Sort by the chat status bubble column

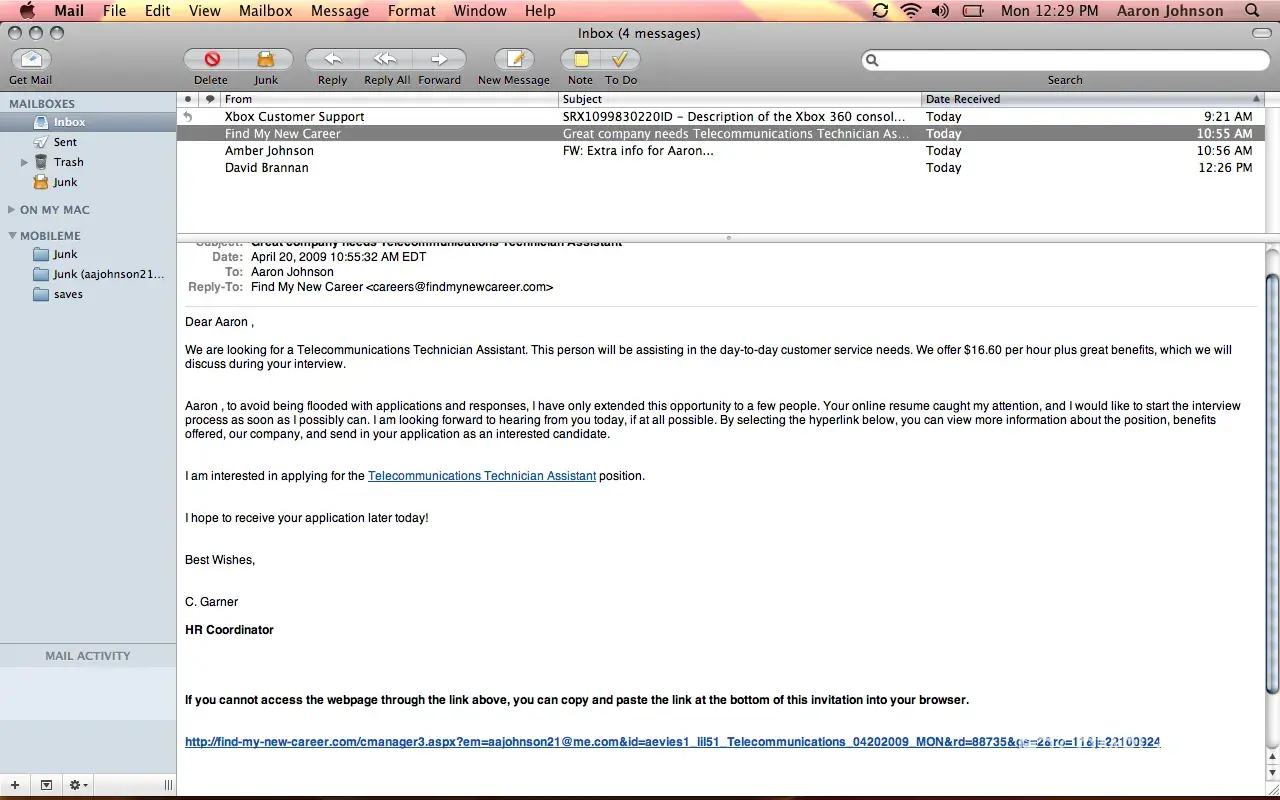210,99
